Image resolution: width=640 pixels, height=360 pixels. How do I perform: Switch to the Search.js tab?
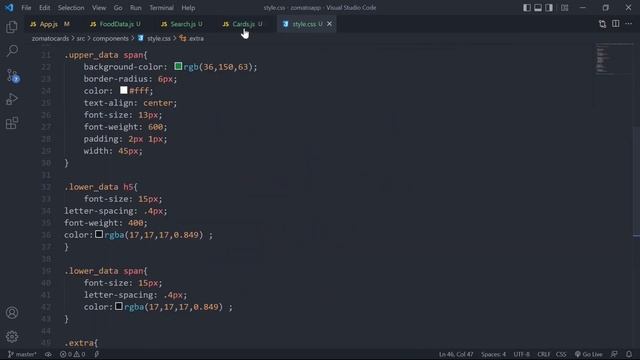point(182,24)
